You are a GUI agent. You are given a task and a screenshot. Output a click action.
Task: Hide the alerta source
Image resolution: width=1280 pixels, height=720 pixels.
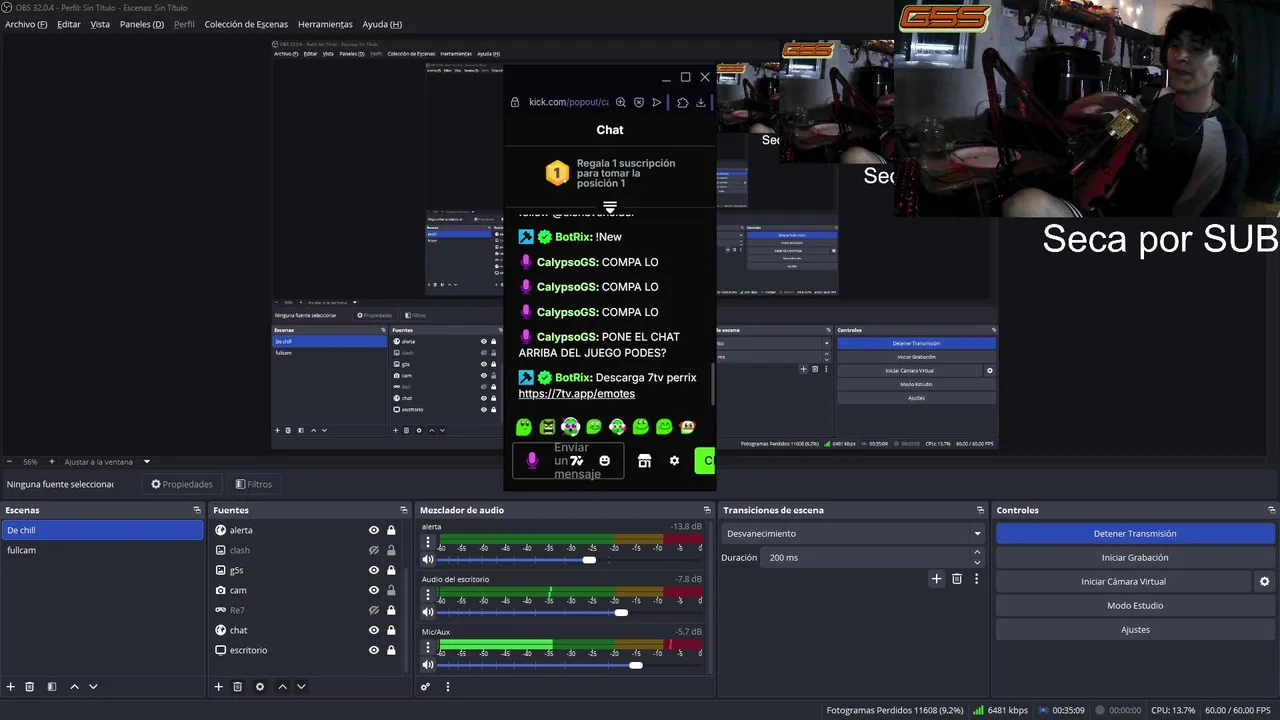pos(374,530)
